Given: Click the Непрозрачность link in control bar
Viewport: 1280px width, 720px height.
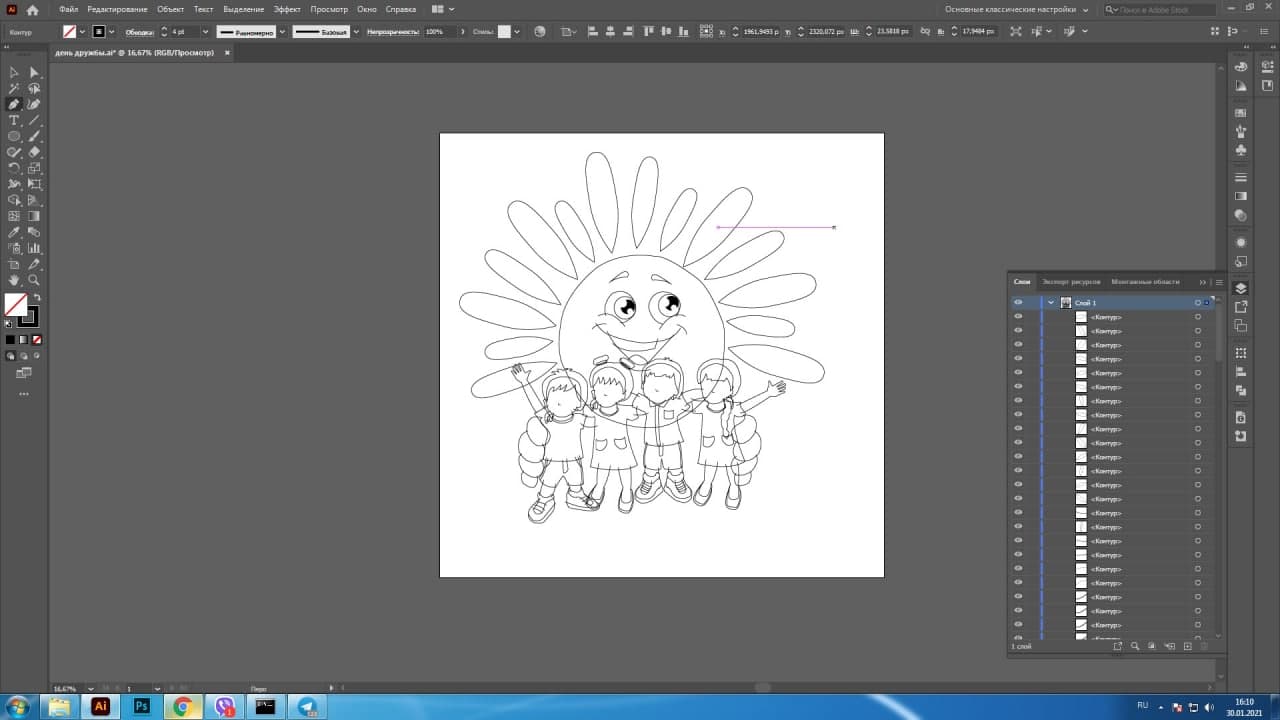Looking at the screenshot, I should (x=391, y=32).
